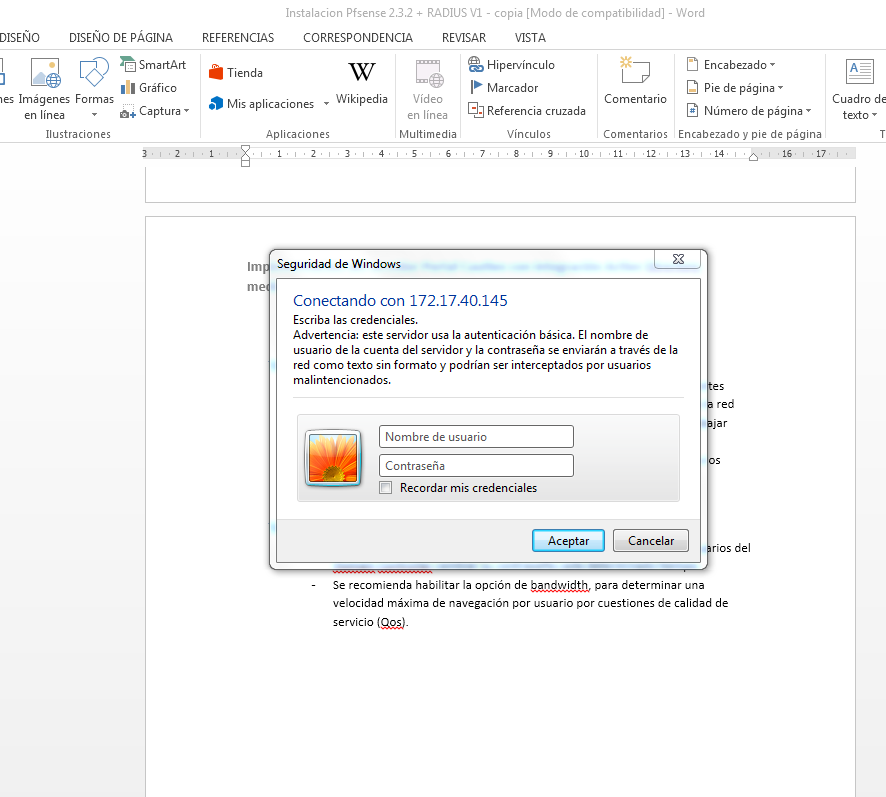Focus the Contraseña password field
Image resolution: width=886 pixels, height=797 pixels.
[476, 466]
